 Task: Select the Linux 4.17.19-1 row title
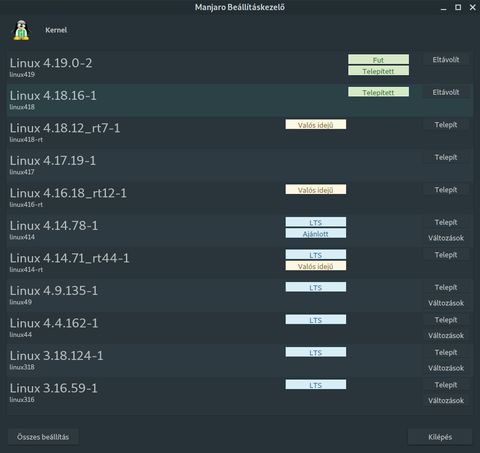(53, 161)
